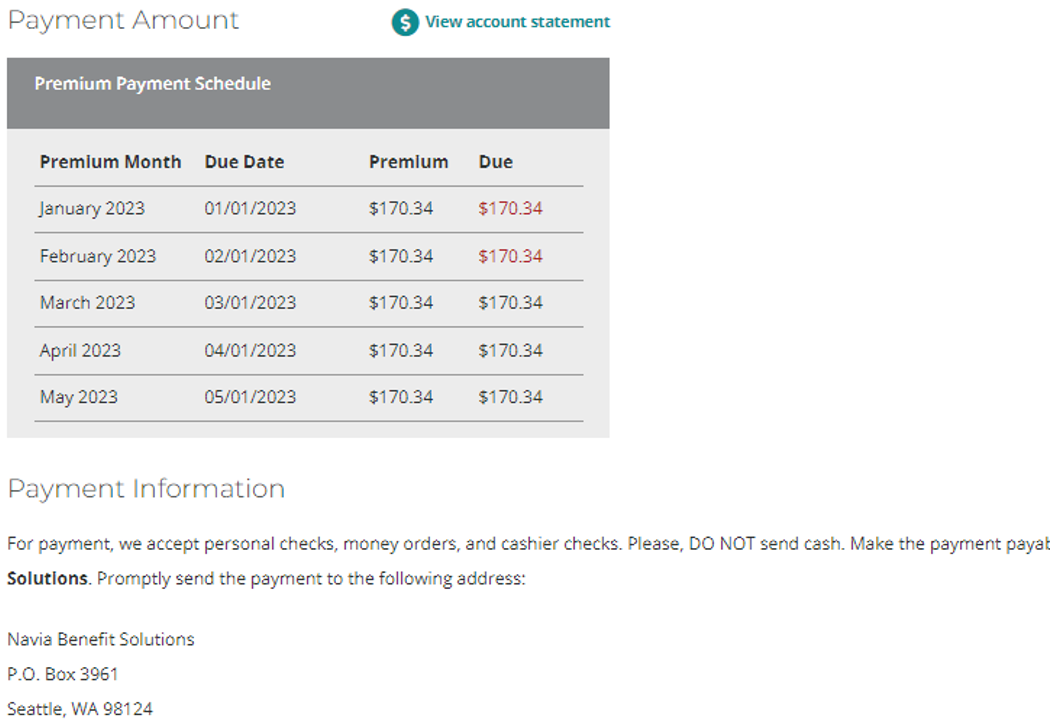The width and height of the screenshot is (1051, 727).
Task: Click the Premium column header
Action: pyautogui.click(x=409, y=161)
